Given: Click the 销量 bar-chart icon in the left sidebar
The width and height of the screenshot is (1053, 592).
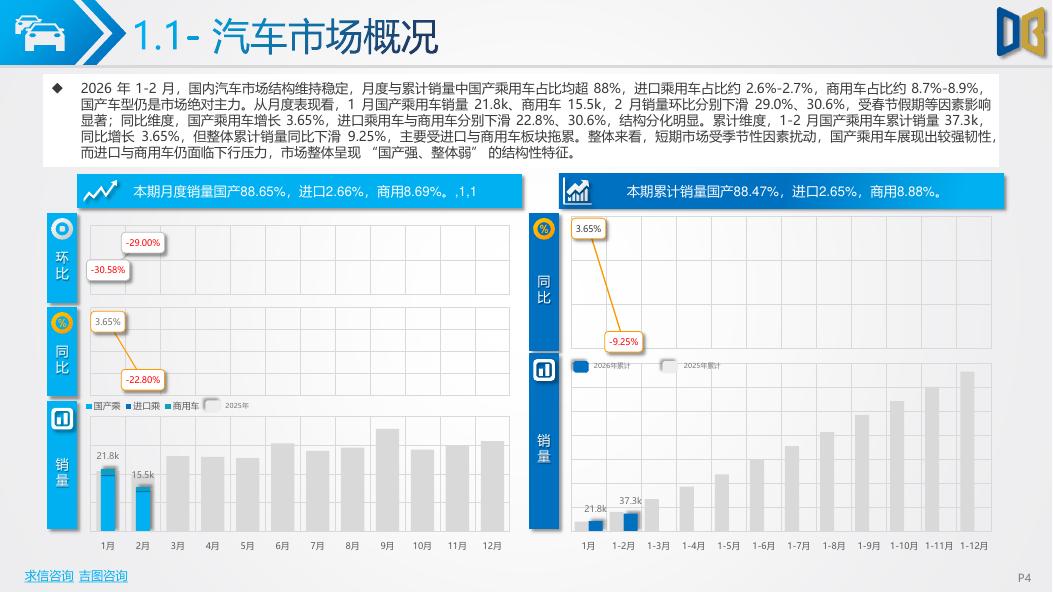Looking at the screenshot, I should pyautogui.click(x=61, y=419).
